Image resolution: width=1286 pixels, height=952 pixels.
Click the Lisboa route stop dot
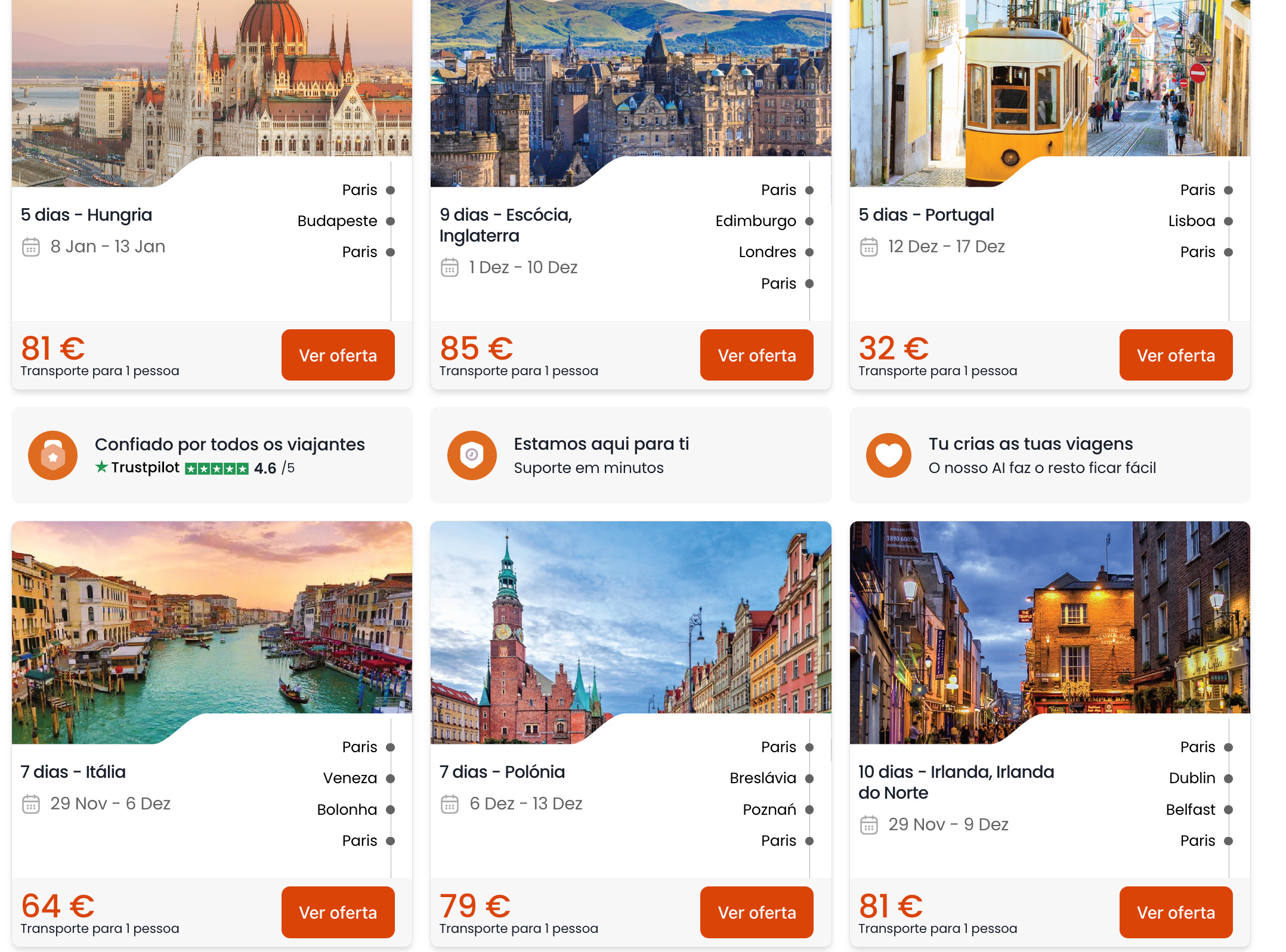[1228, 221]
